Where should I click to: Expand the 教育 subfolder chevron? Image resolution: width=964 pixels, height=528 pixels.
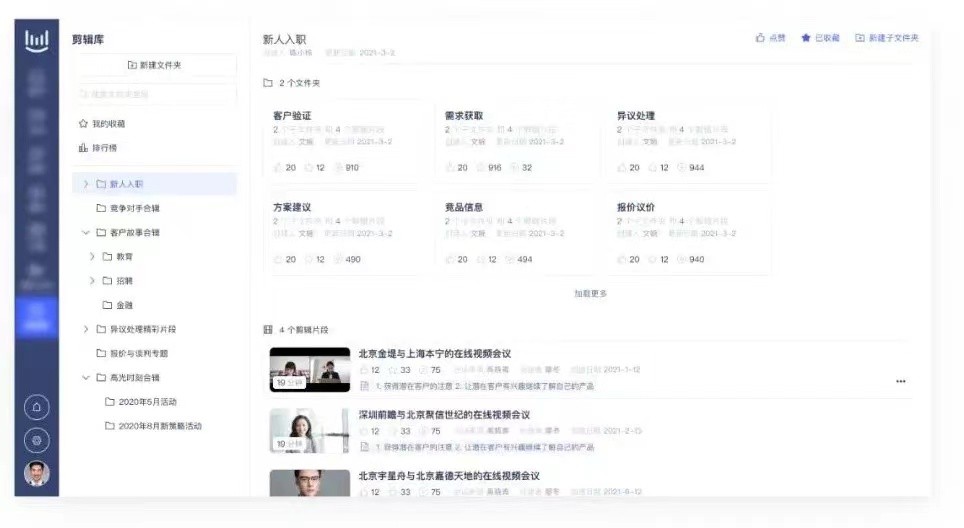pyautogui.click(x=92, y=256)
